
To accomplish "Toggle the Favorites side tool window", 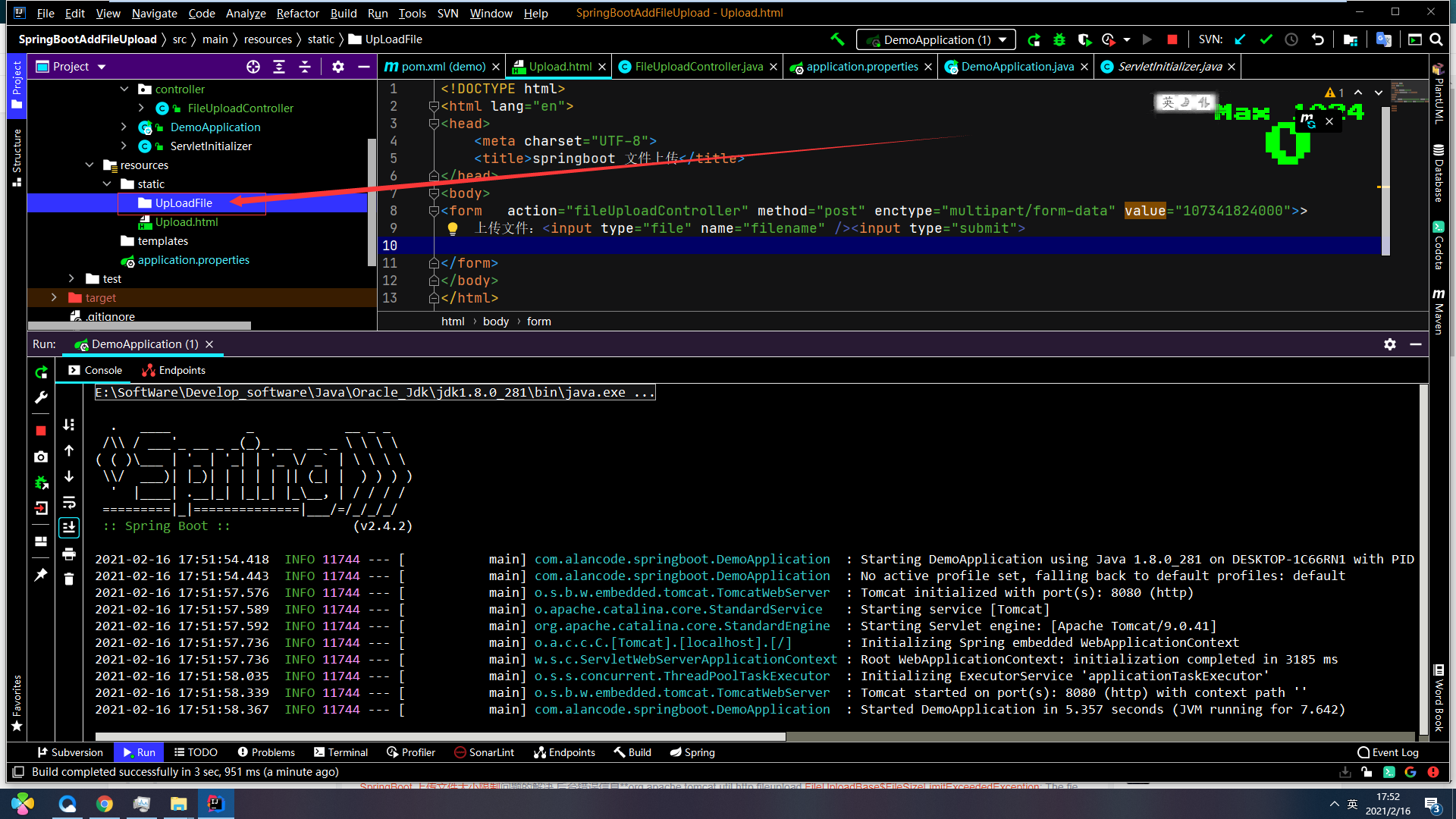I will (x=17, y=703).
